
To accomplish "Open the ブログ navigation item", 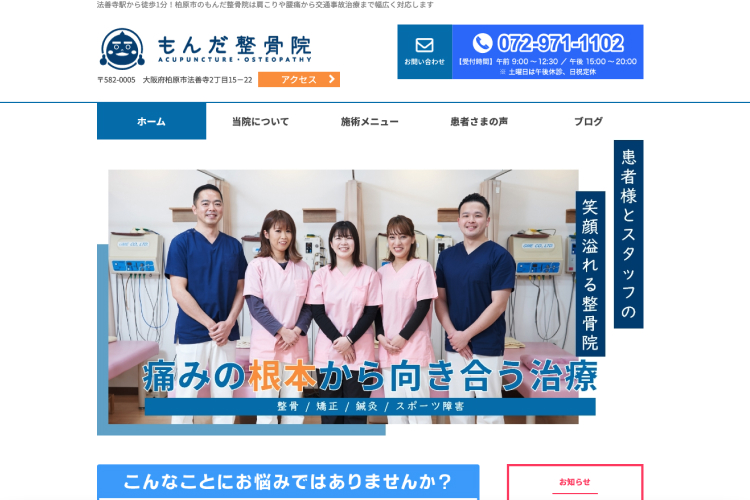I will pyautogui.click(x=588, y=121).
